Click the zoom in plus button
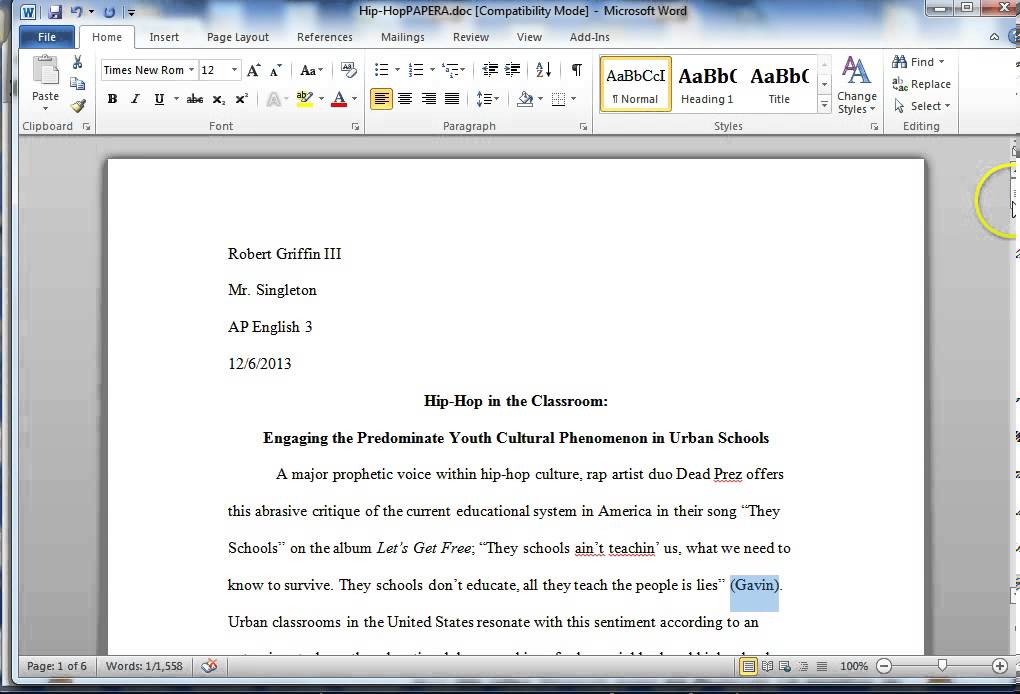Image resolution: width=1020 pixels, height=694 pixels. [x=1000, y=666]
